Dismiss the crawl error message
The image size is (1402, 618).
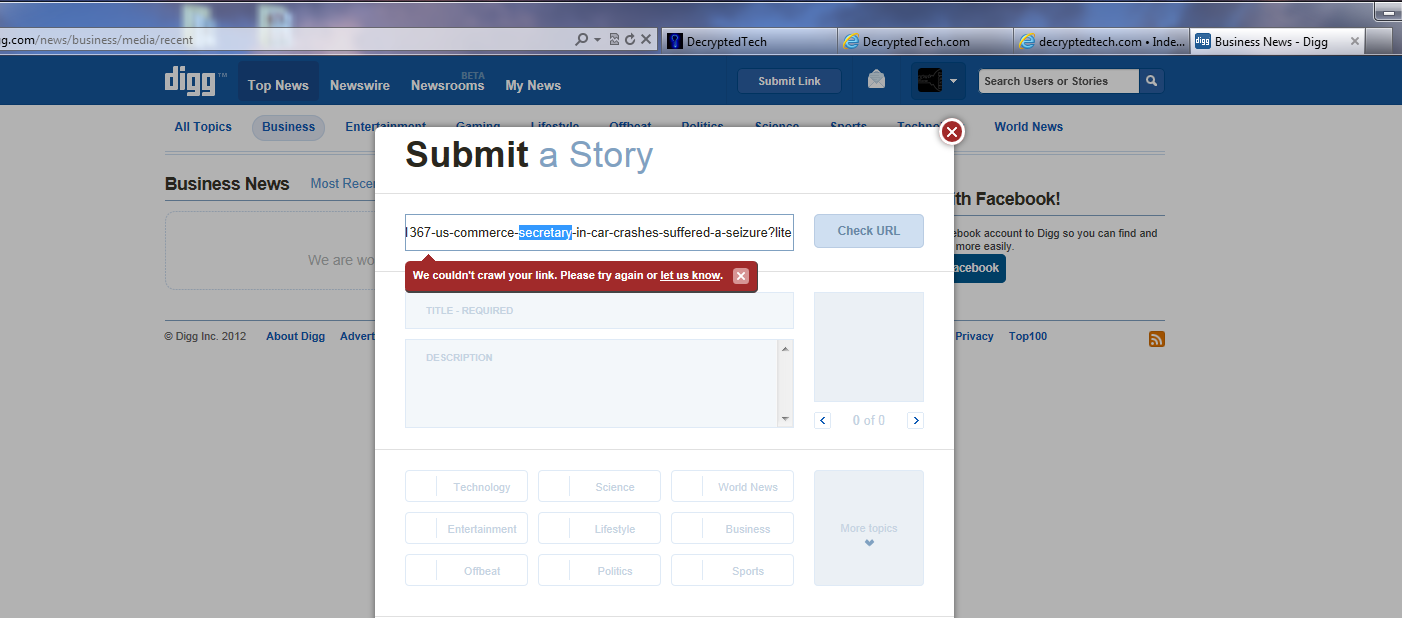point(741,276)
